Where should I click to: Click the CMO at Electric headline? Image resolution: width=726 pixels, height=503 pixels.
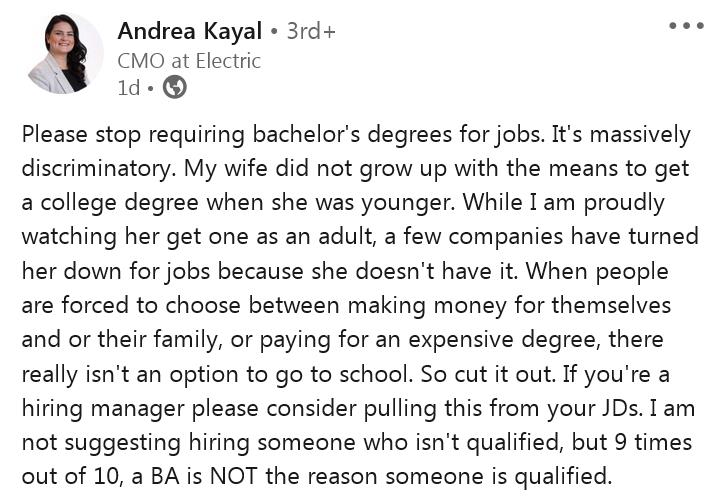tap(189, 60)
